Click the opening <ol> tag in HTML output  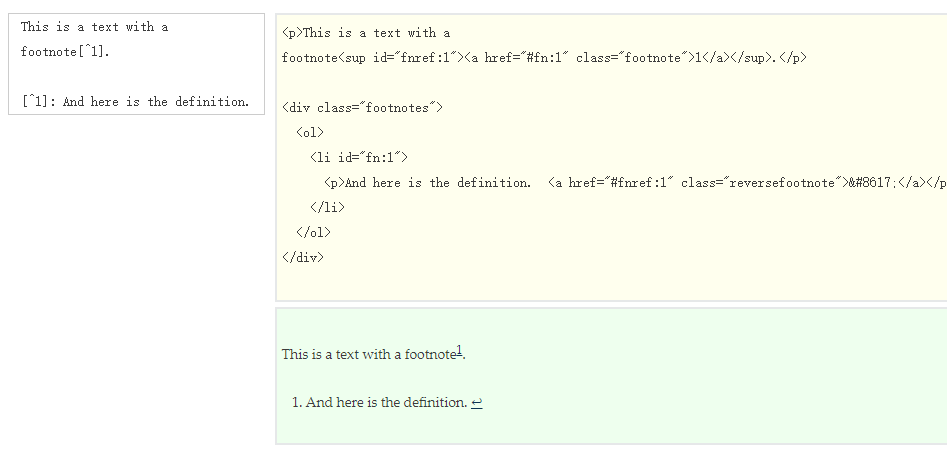coord(310,133)
